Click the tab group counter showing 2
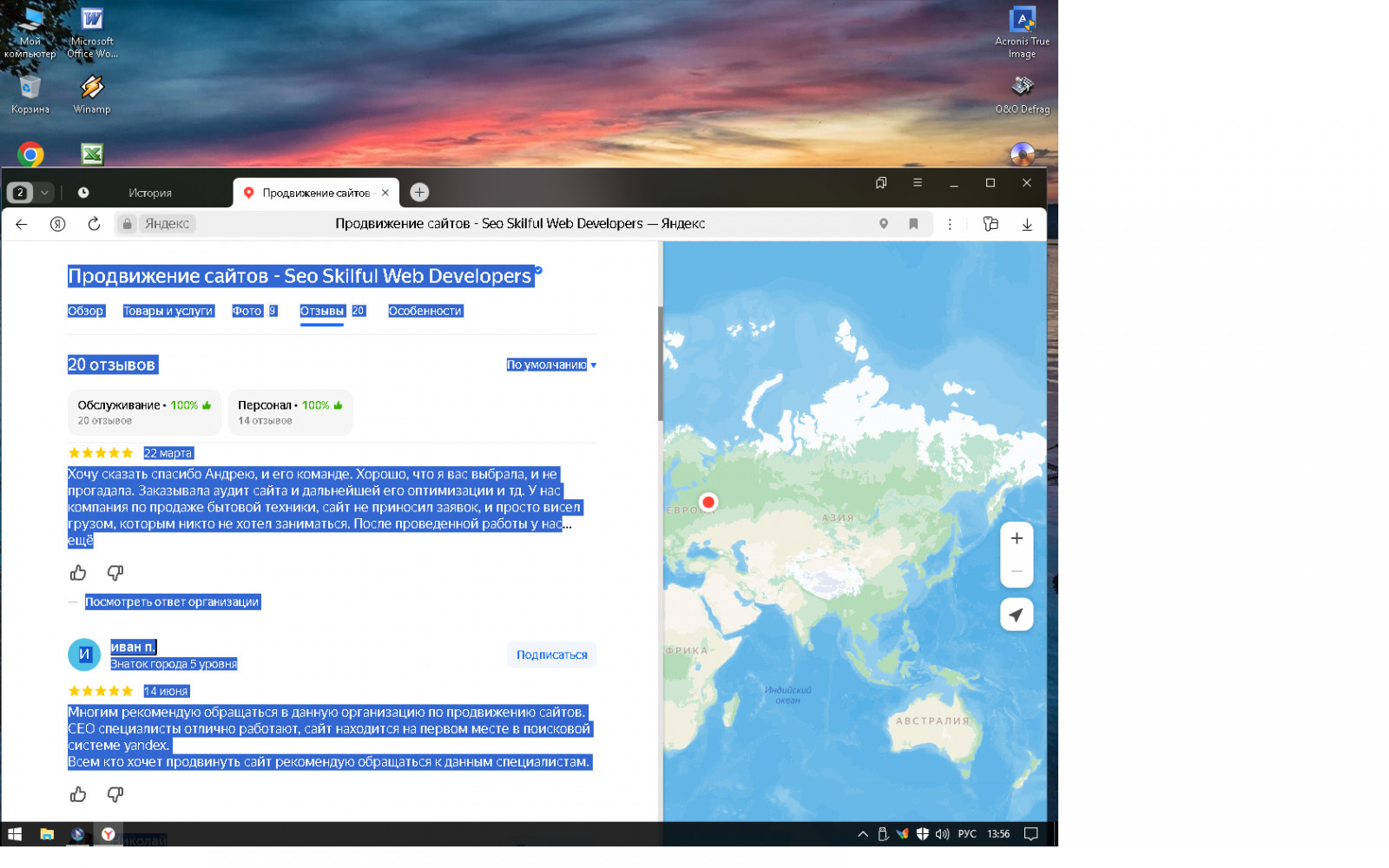This screenshot has width=1389, height=868. (x=20, y=193)
